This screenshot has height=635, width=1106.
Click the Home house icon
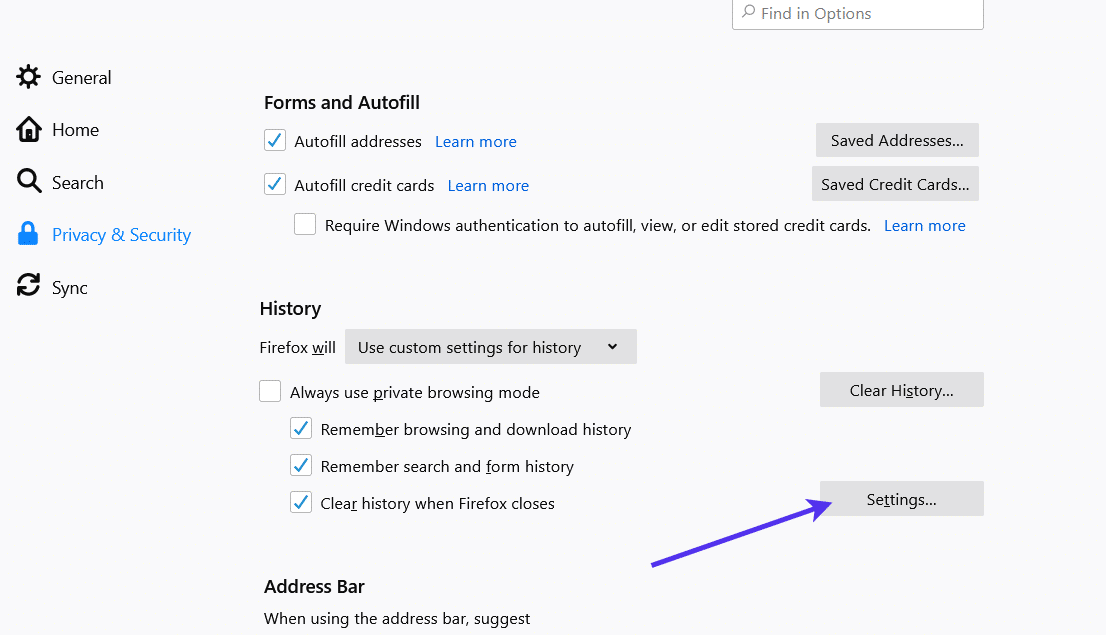(28, 129)
